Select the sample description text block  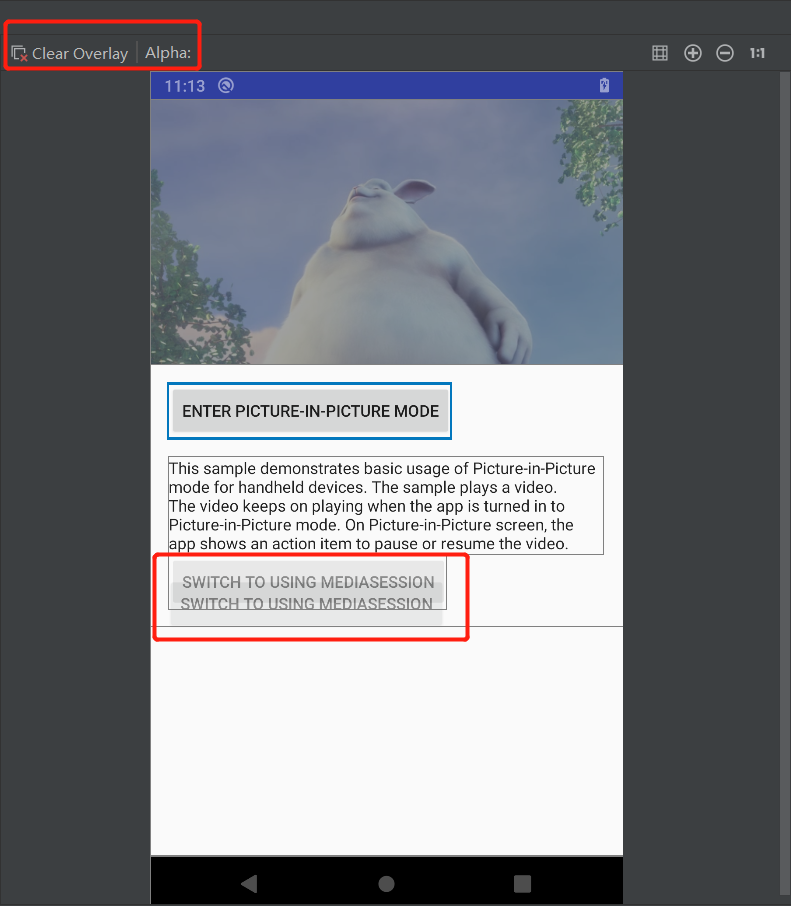click(x=385, y=506)
